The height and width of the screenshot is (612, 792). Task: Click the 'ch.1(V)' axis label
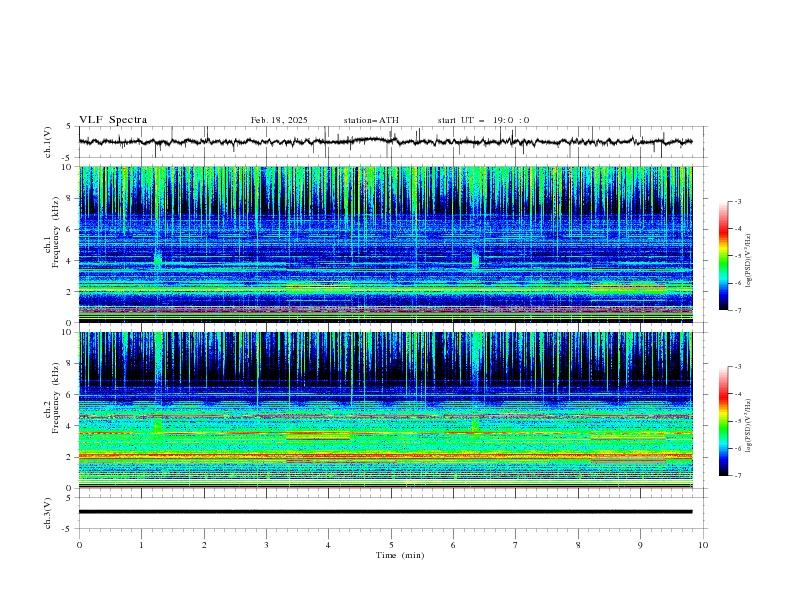(x=48, y=142)
